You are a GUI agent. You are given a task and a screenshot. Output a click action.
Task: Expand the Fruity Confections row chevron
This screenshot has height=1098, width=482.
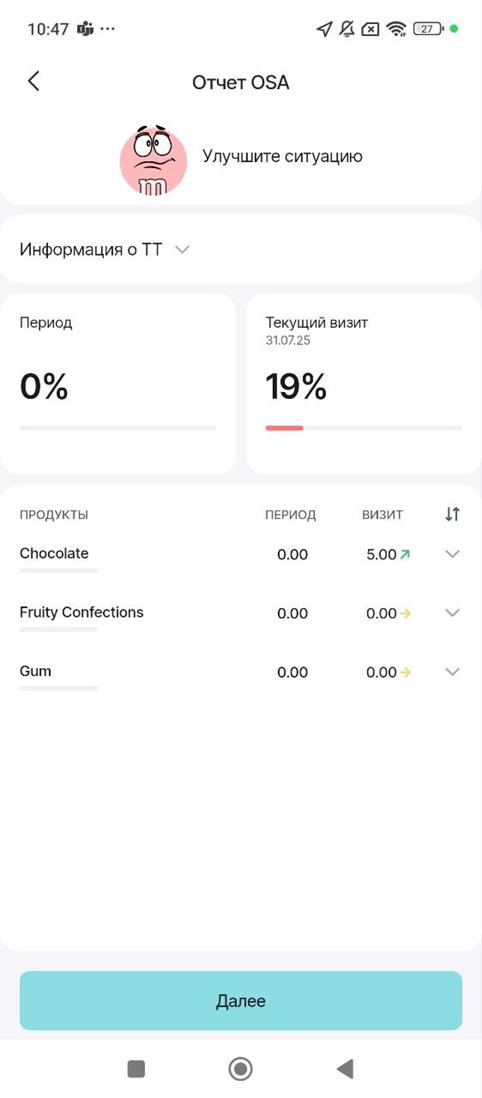(x=453, y=613)
